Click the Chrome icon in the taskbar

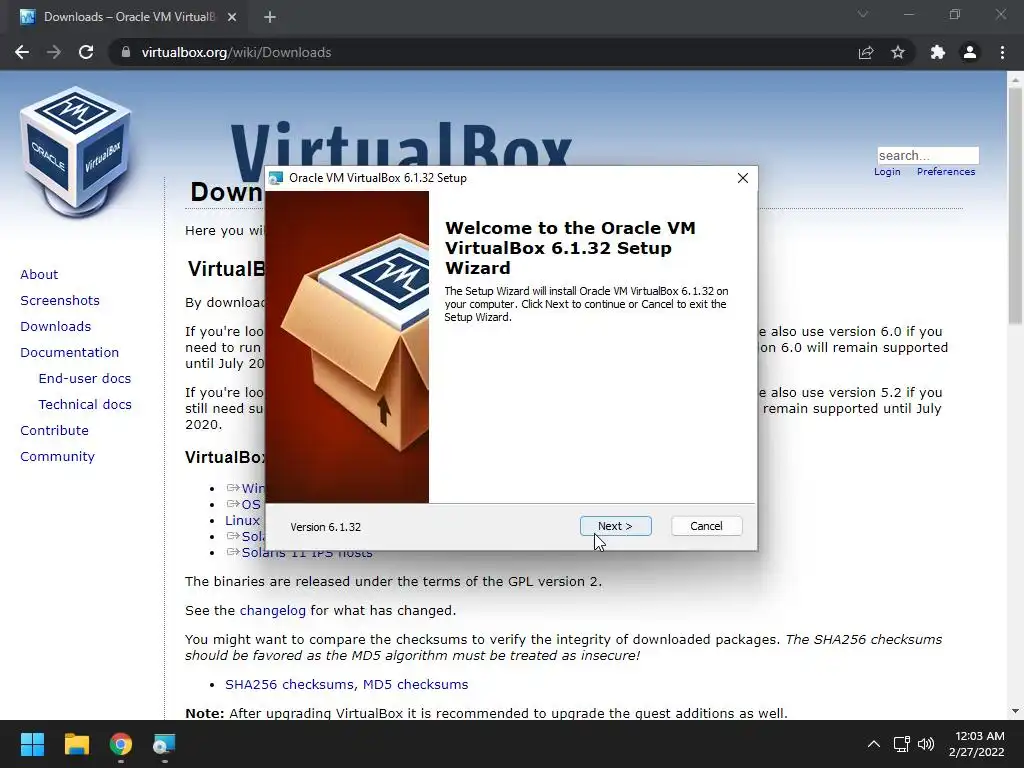(121, 744)
